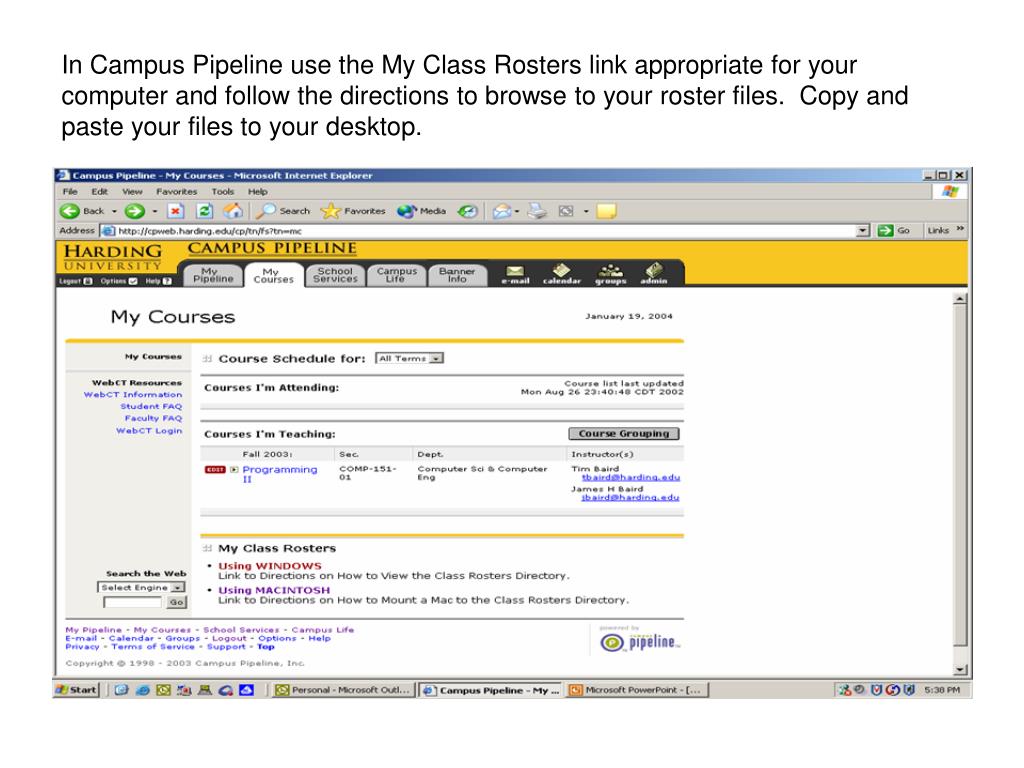The image size is (1024, 768).
Task: Click Logout in the Harding header
Action: point(75,281)
